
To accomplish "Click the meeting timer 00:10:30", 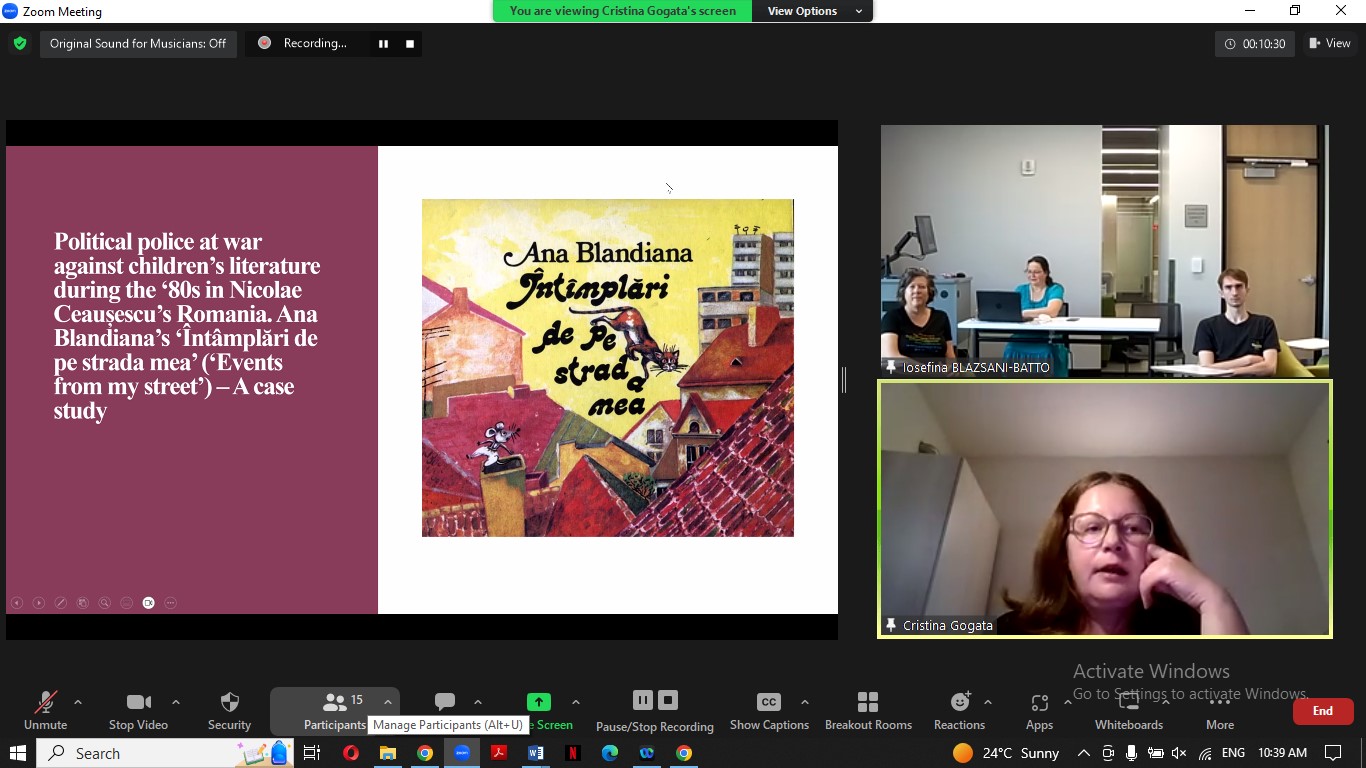I will [x=1255, y=44].
